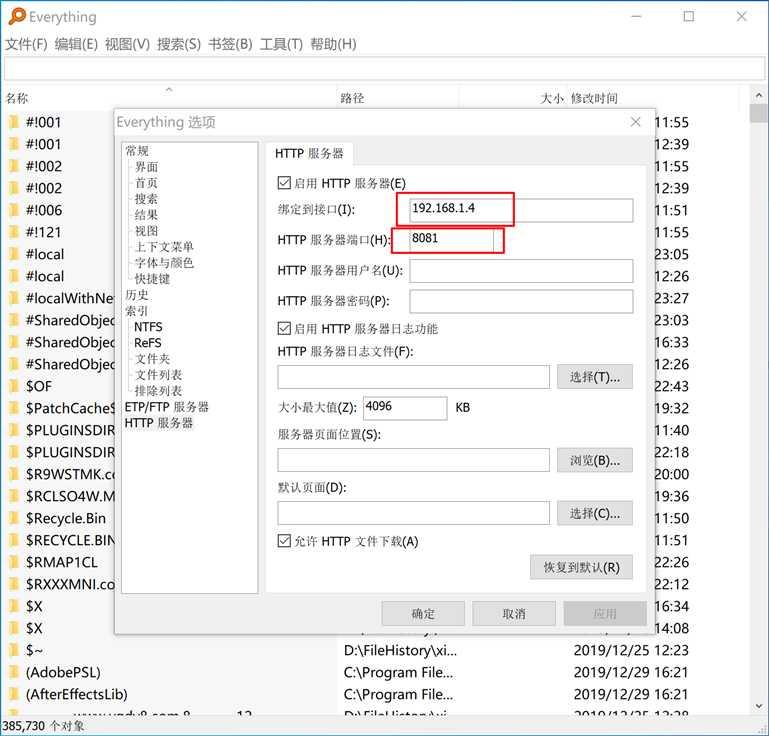Click the $~ folder icon
This screenshot has height=736, width=769.
[14, 650]
